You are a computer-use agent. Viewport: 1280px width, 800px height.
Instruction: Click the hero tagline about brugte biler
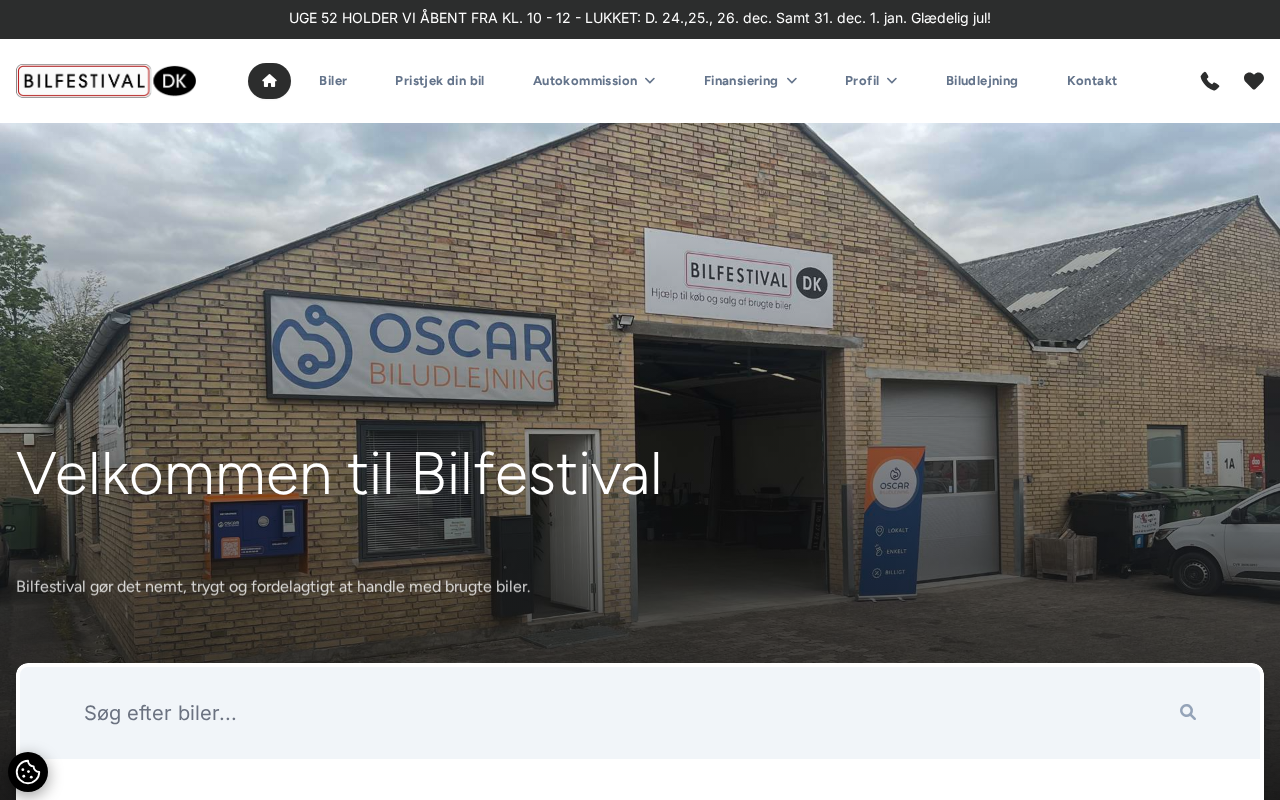[273, 587]
